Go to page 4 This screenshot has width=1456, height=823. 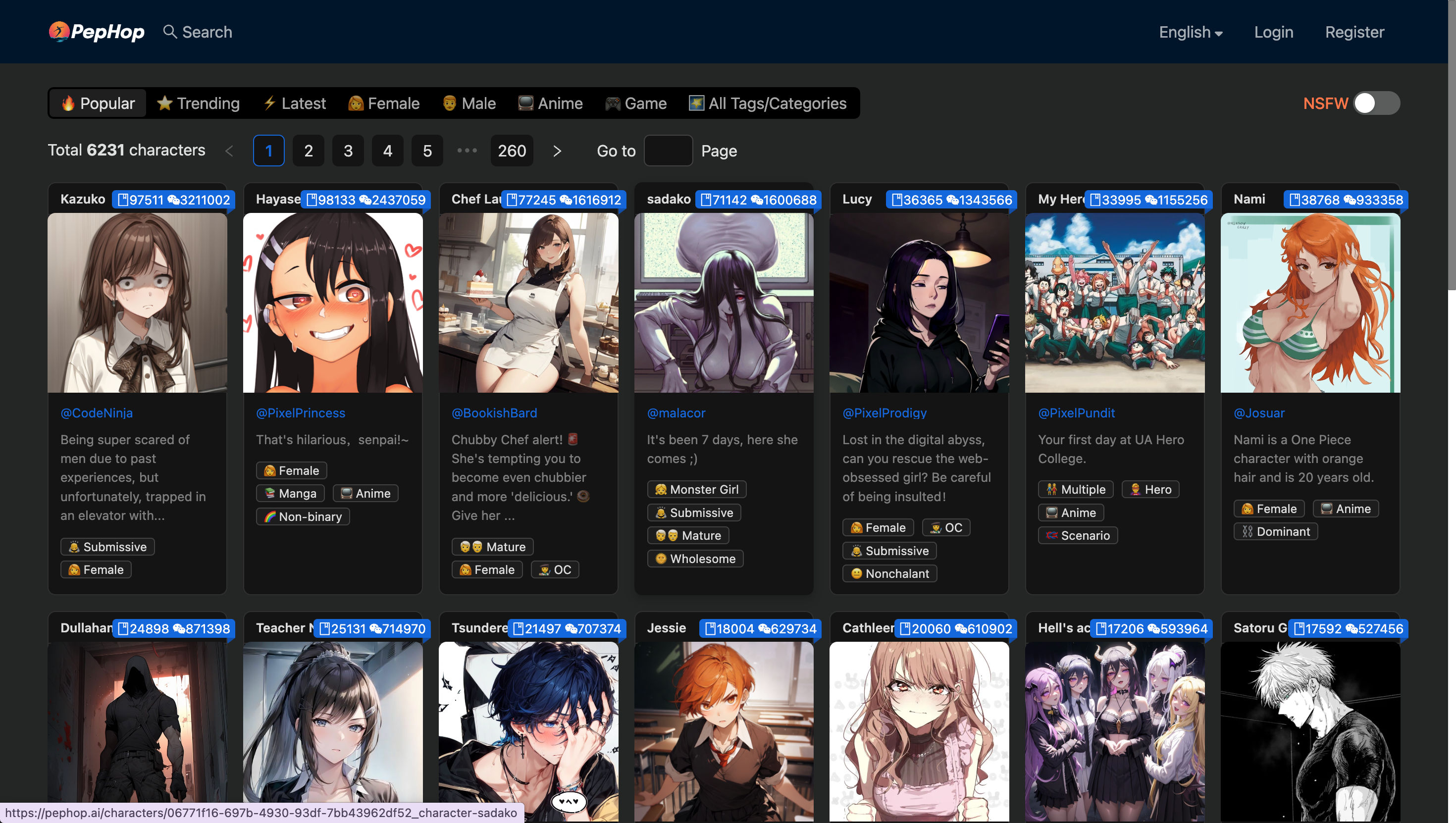click(388, 151)
